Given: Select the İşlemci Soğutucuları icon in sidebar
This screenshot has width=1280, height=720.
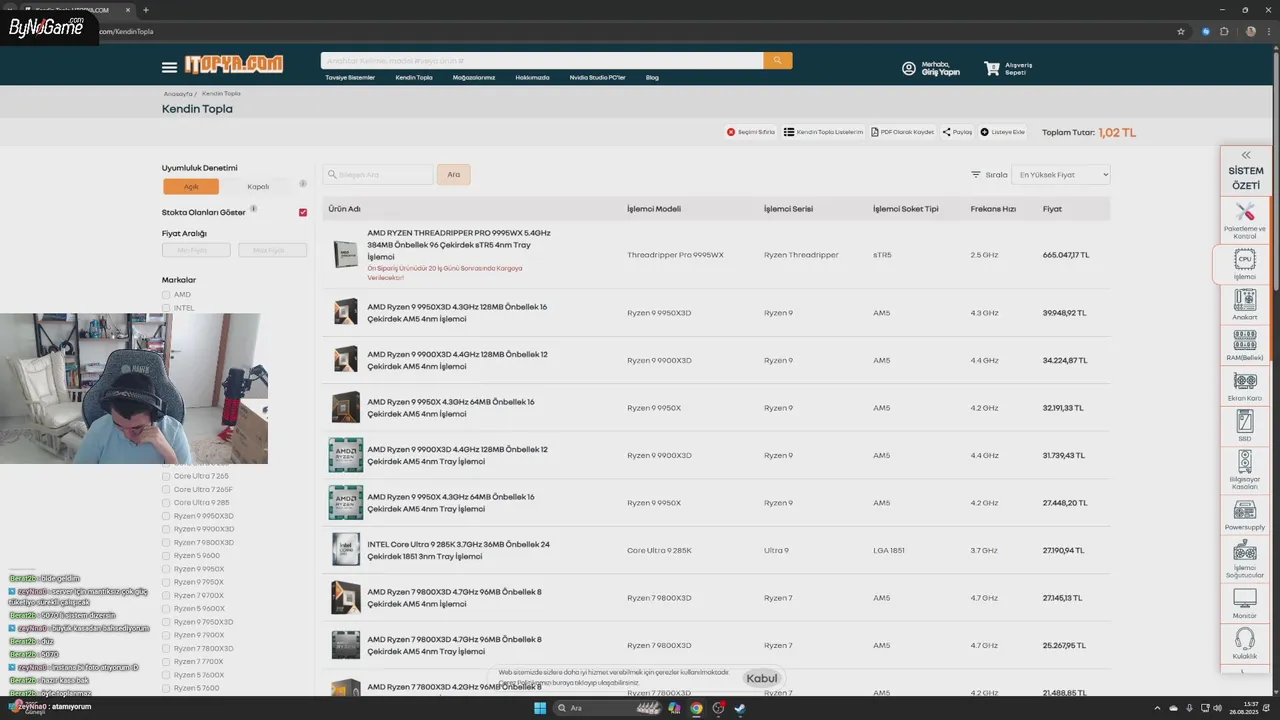Looking at the screenshot, I should [x=1245, y=560].
